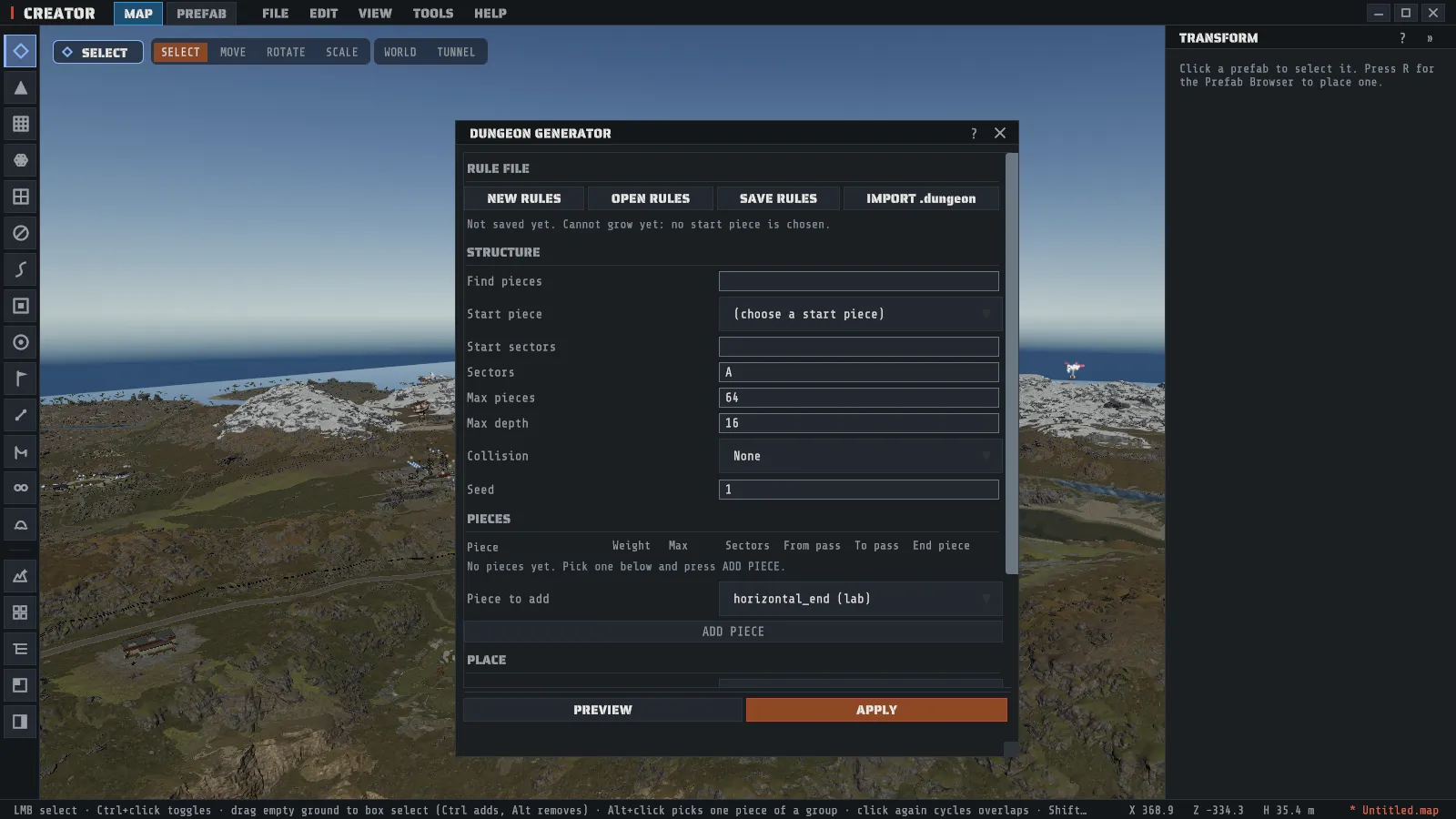Select the flag marker tool
Image resolution: width=1456 pixels, height=819 pixels.
[20, 379]
